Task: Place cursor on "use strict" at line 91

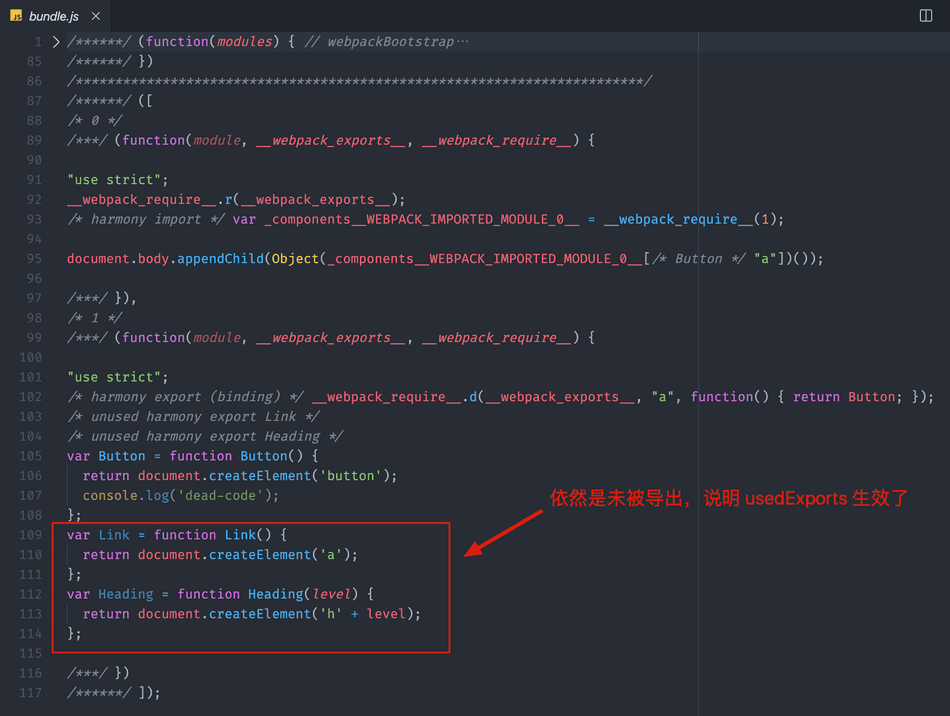Action: 111,180
